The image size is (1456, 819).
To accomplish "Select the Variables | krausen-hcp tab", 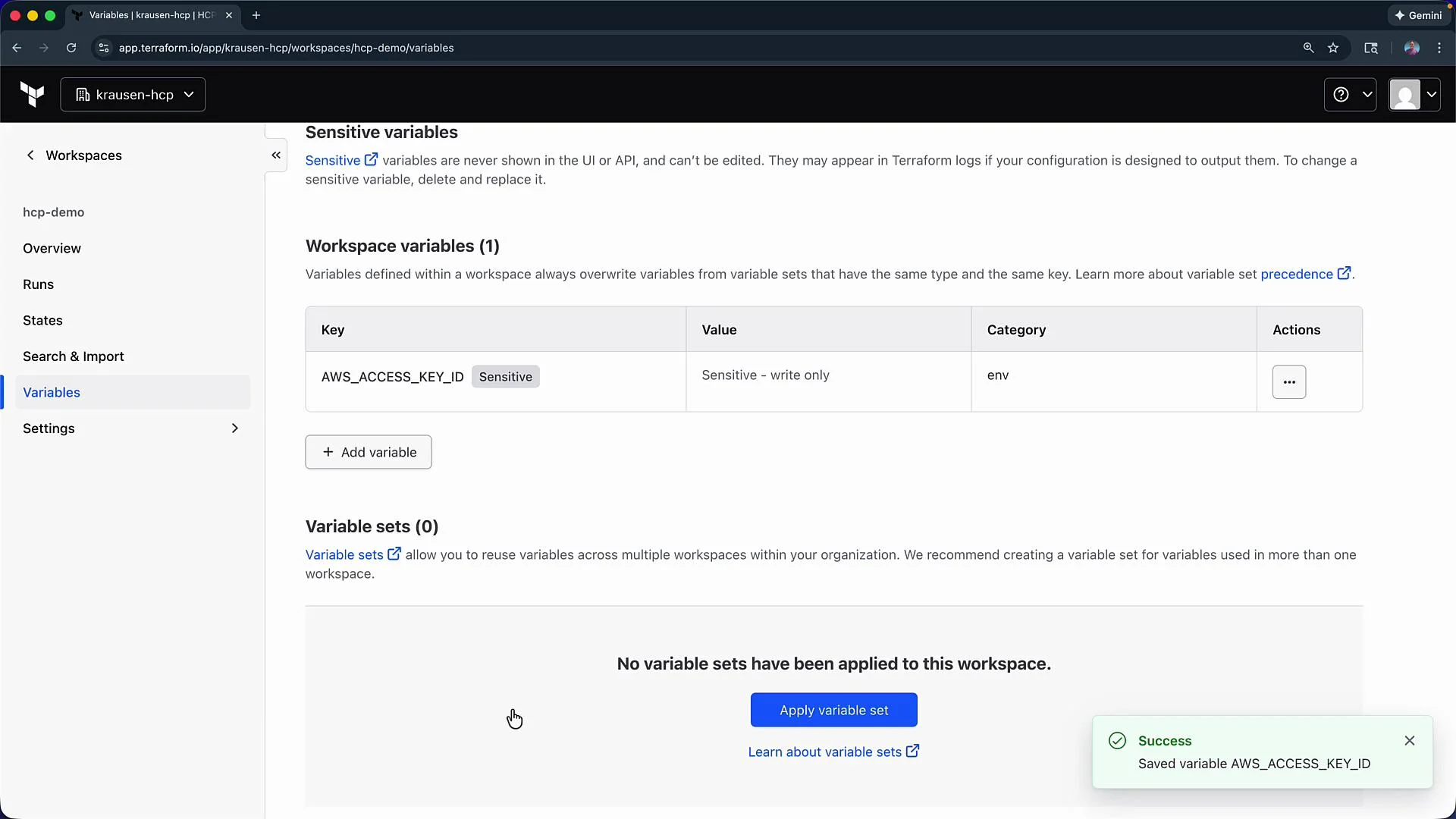I will point(152,15).
